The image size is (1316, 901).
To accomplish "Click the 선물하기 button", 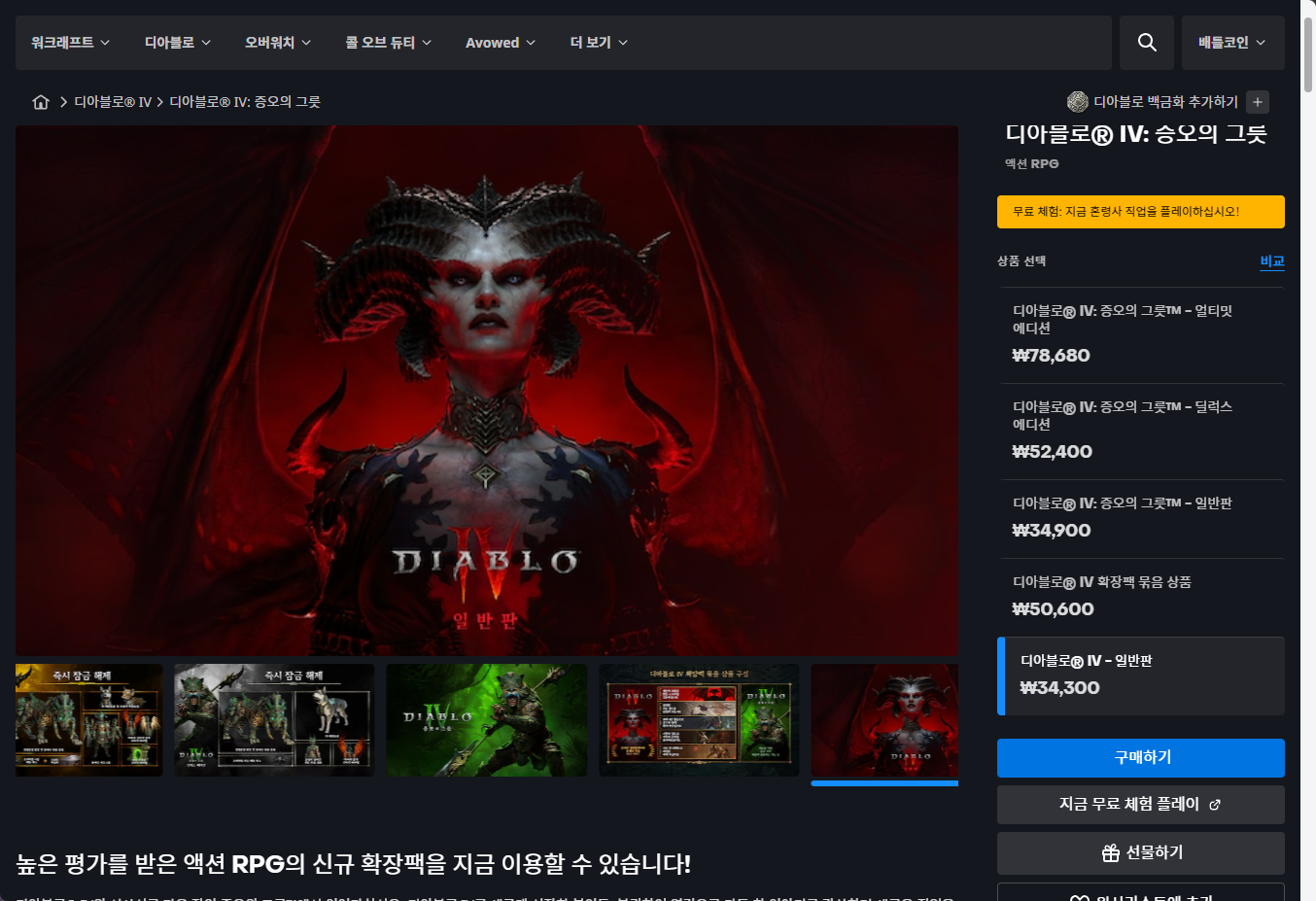I will click(x=1141, y=852).
